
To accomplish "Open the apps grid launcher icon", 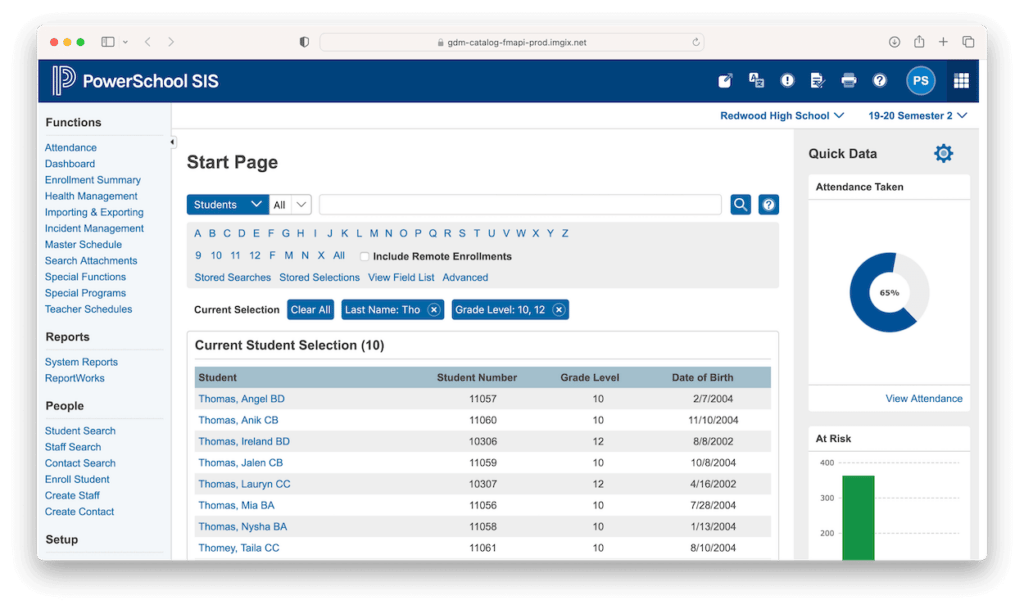I will (x=961, y=80).
